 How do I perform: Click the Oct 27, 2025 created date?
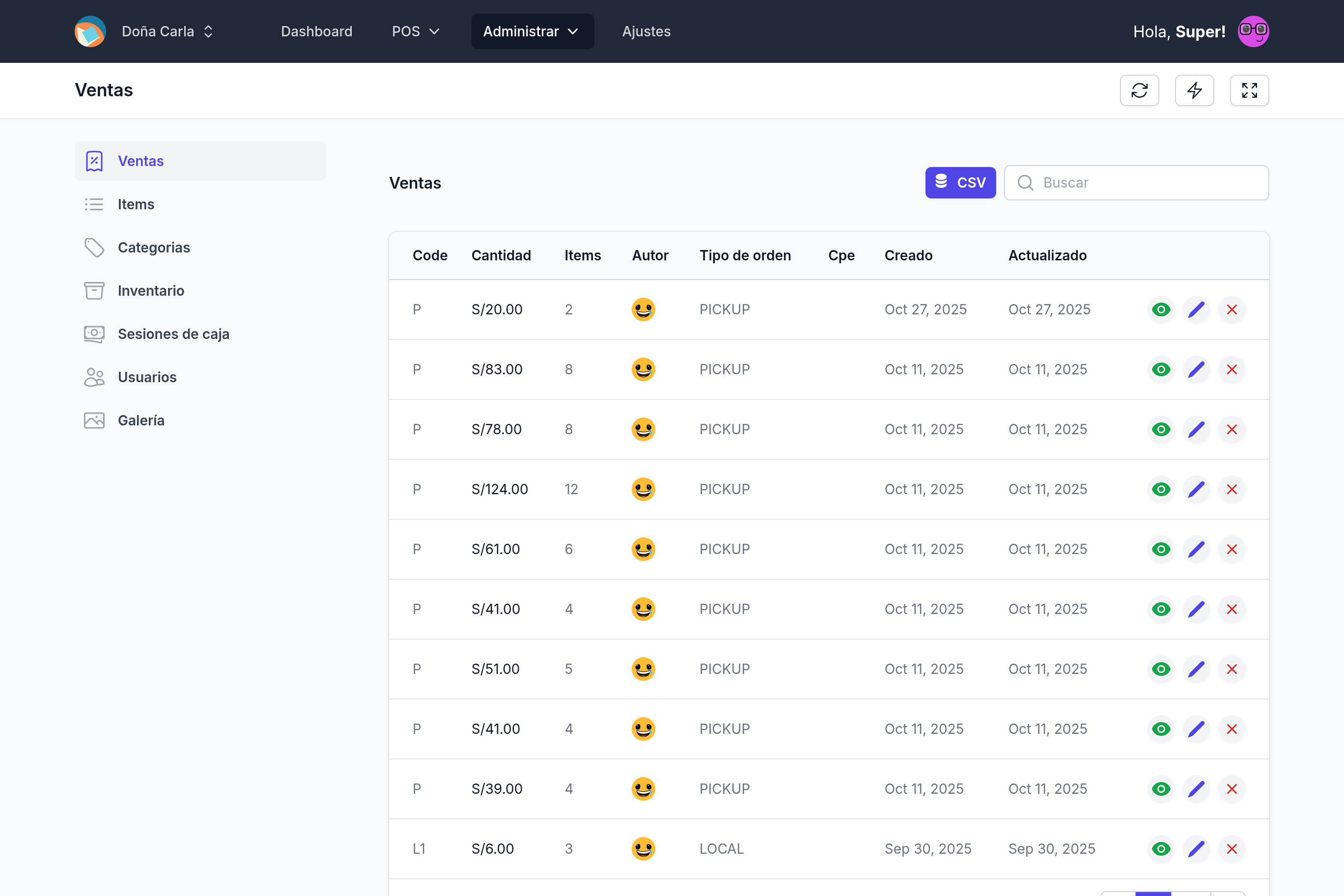tap(925, 309)
